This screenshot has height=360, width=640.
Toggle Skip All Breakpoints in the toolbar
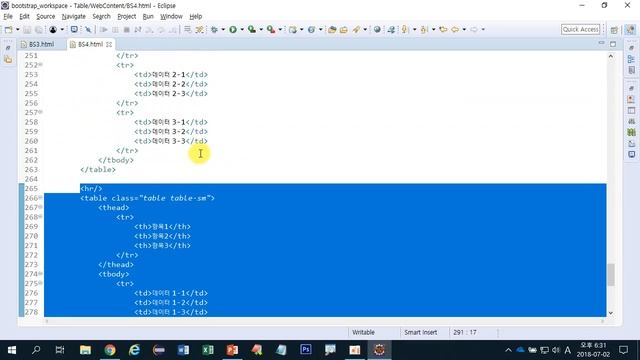pos(88,29)
